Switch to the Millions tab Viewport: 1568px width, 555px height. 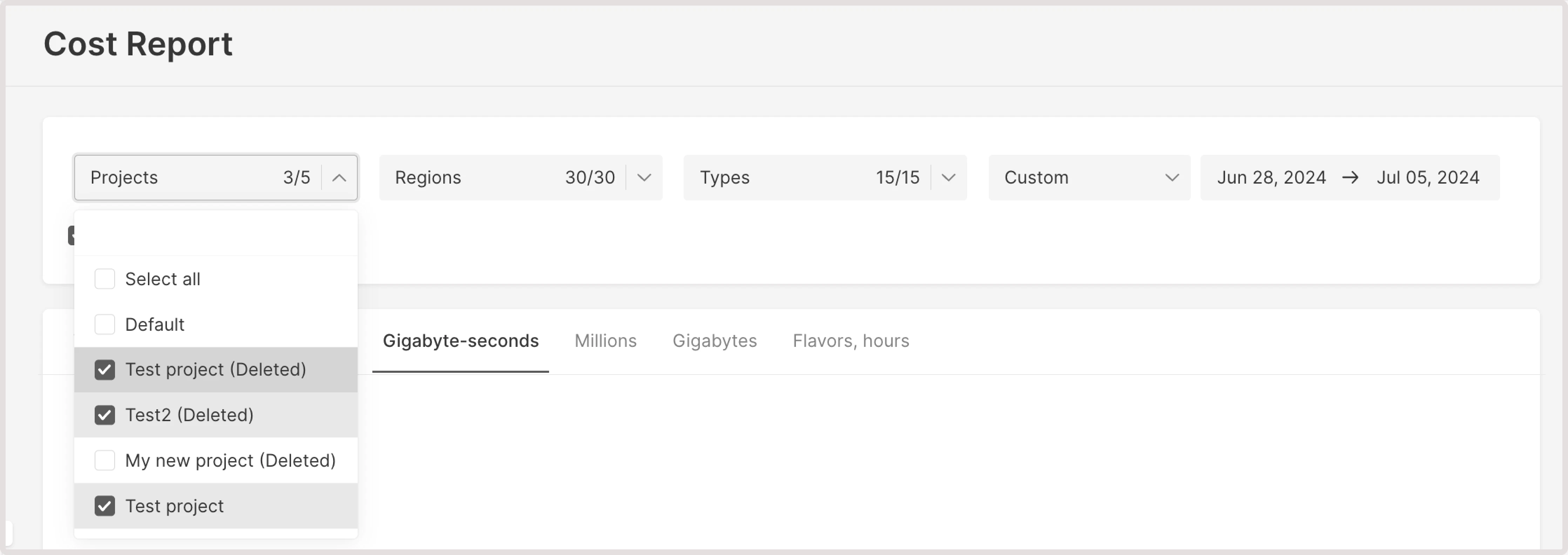pyautogui.click(x=605, y=341)
